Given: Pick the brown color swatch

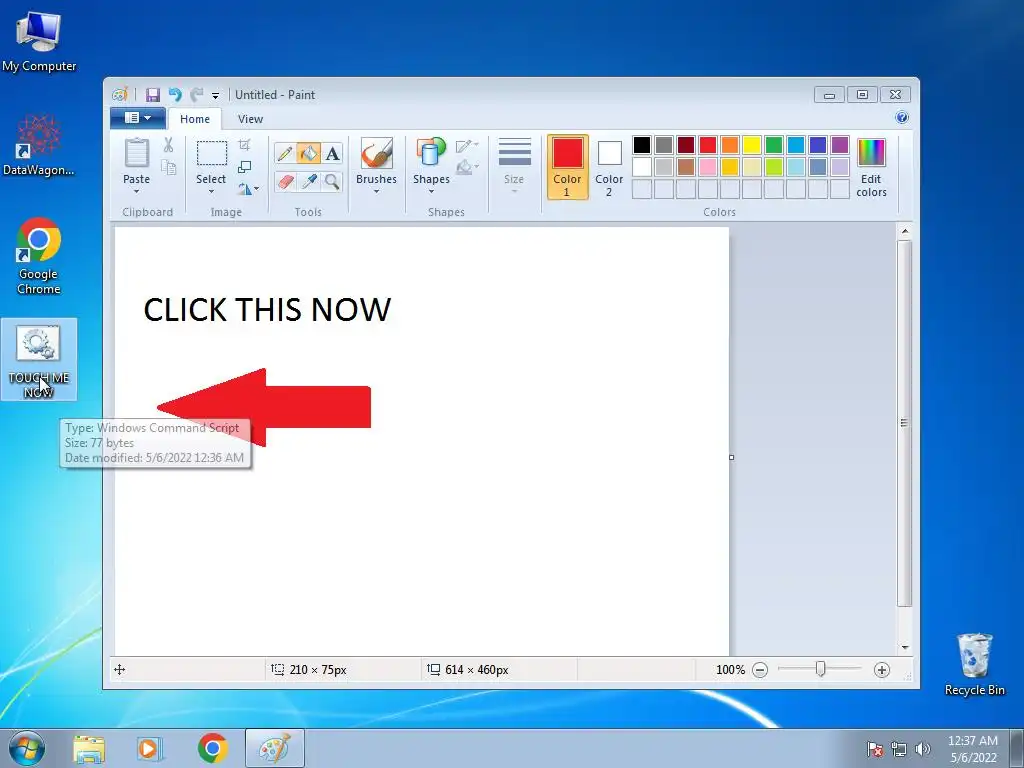Looking at the screenshot, I should pyautogui.click(x=686, y=167).
